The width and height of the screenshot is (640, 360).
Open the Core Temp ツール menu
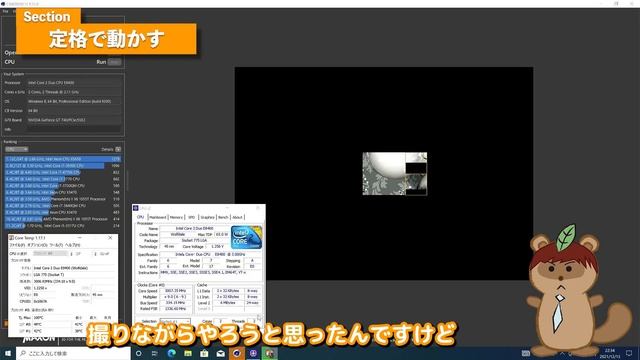coord(56,245)
